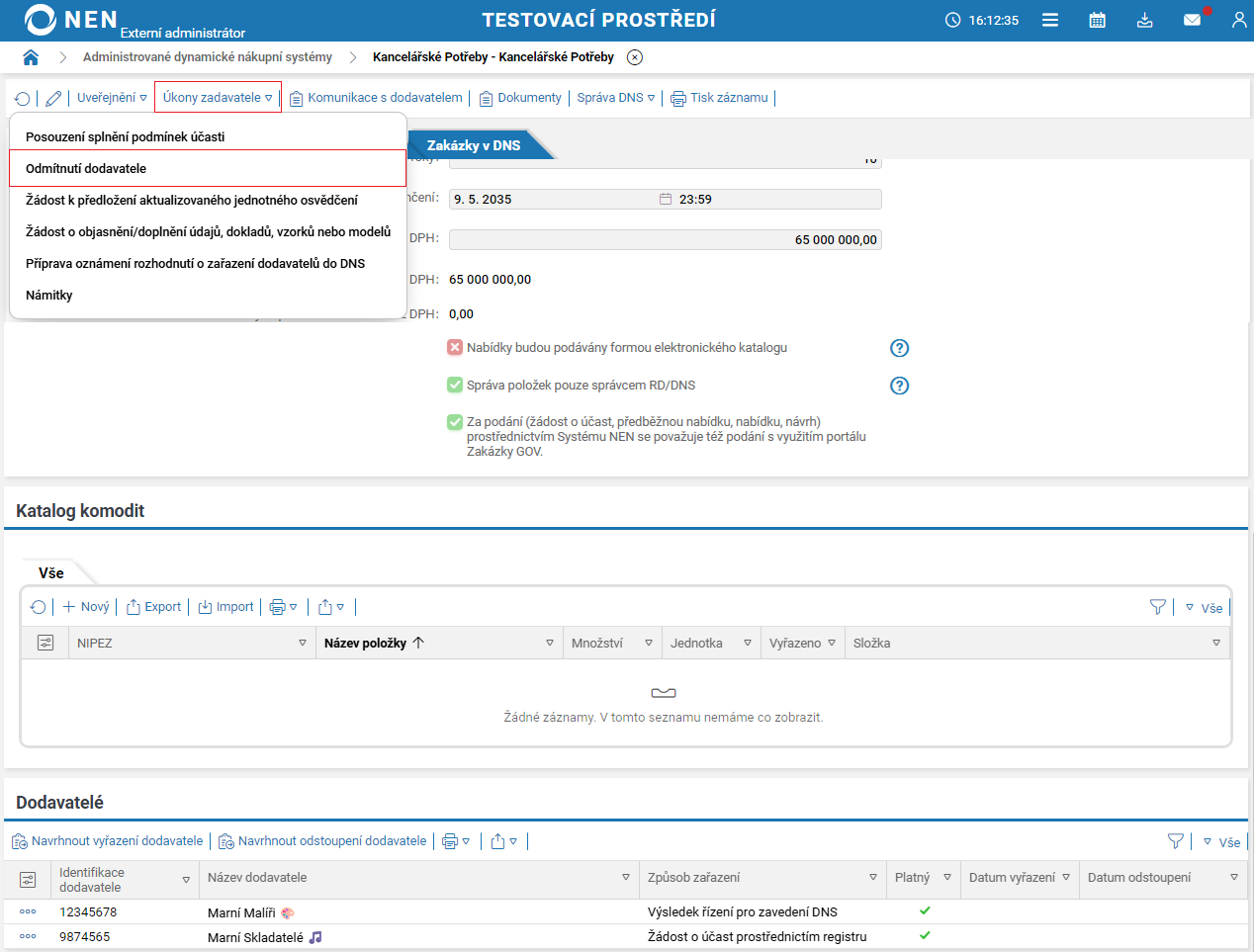Image resolution: width=1254 pixels, height=952 pixels.
Task: Open the hamburger menu in header
Action: (x=1050, y=20)
